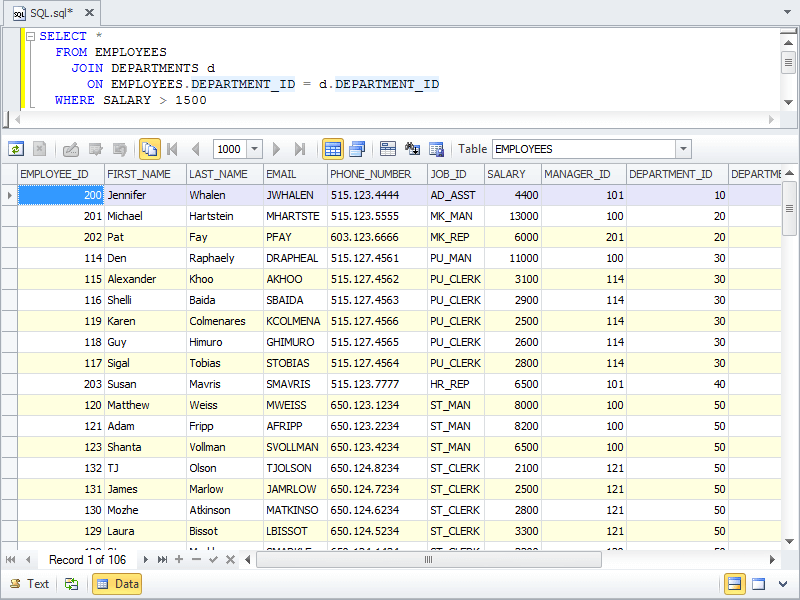
Task: Click the editor scroll down arrow
Action: [x=788, y=102]
